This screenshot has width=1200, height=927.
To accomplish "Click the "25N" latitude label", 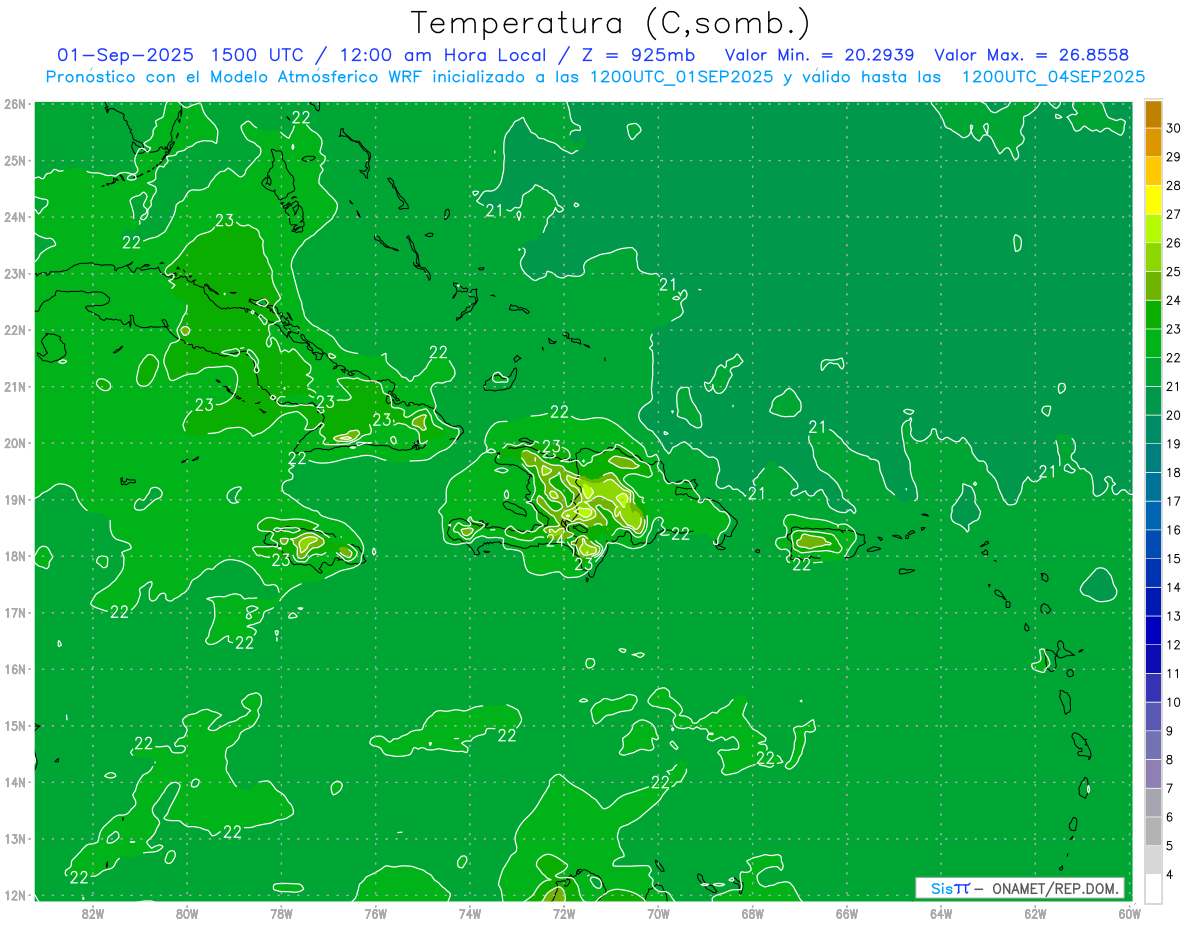I will pyautogui.click(x=15, y=161).
